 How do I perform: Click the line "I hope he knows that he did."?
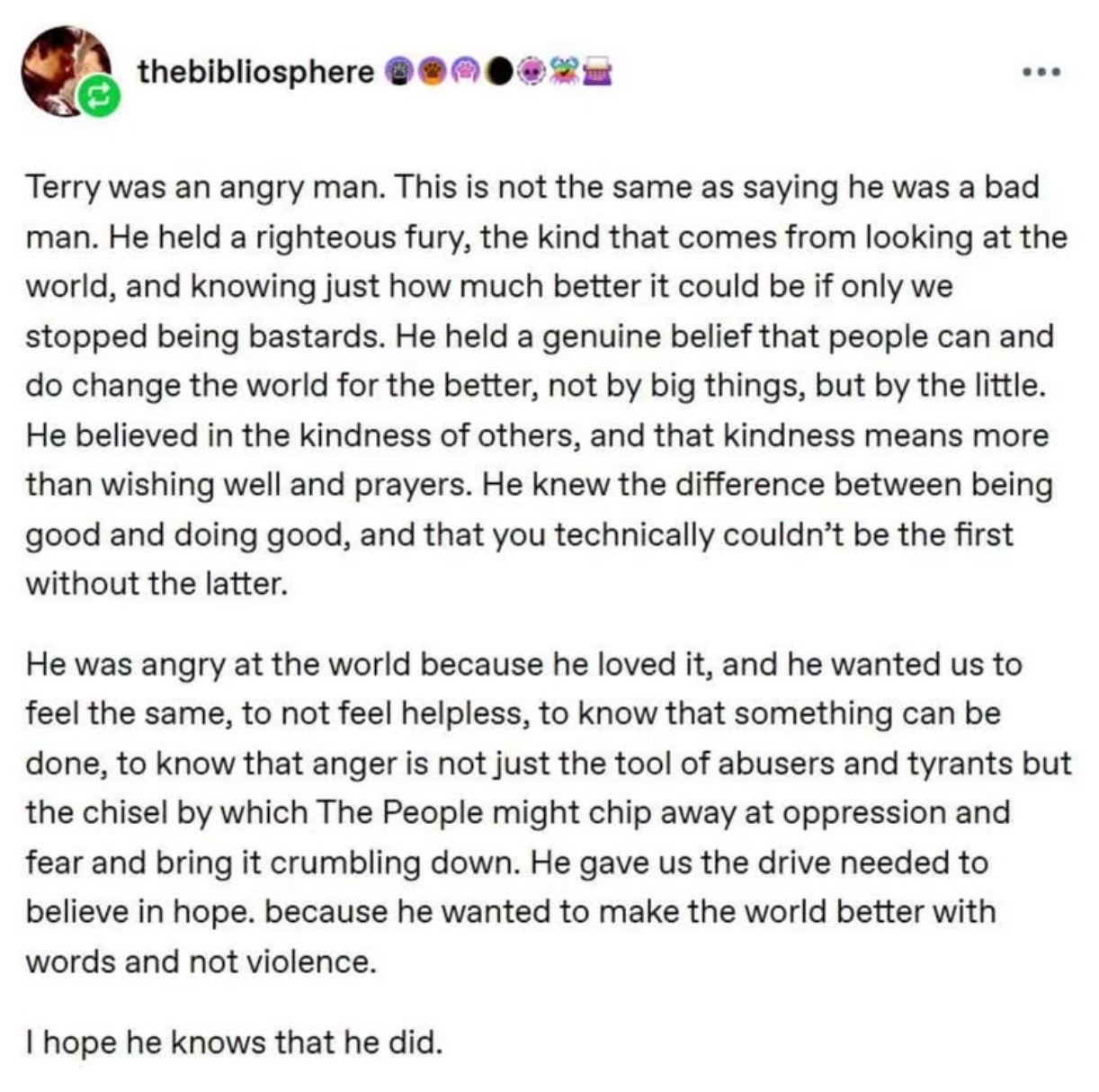(x=235, y=1043)
